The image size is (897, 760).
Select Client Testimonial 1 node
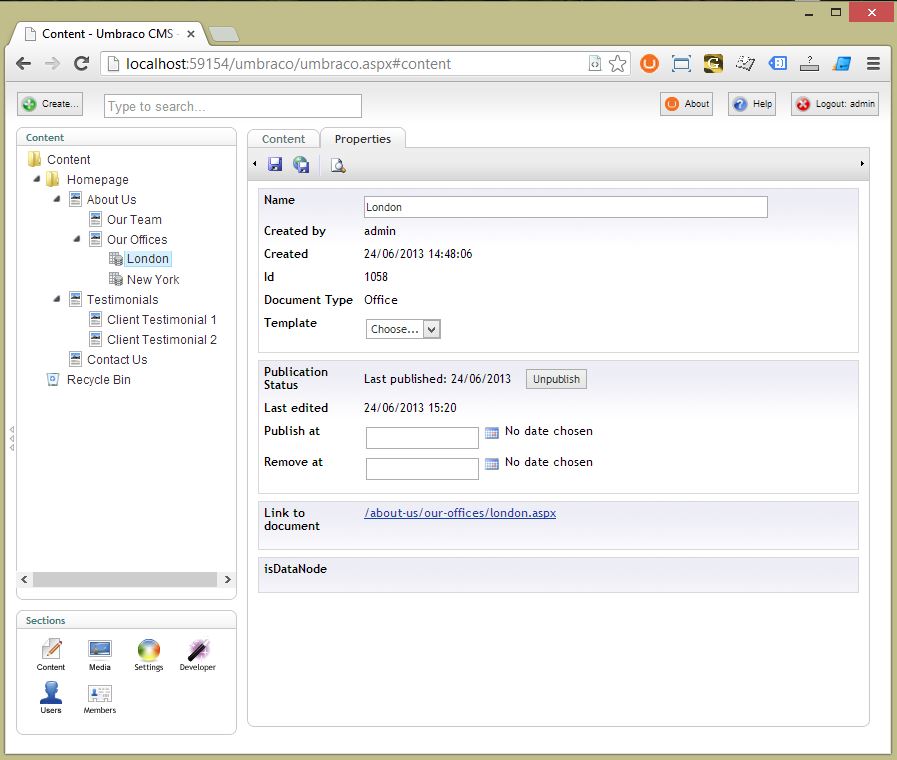[162, 320]
